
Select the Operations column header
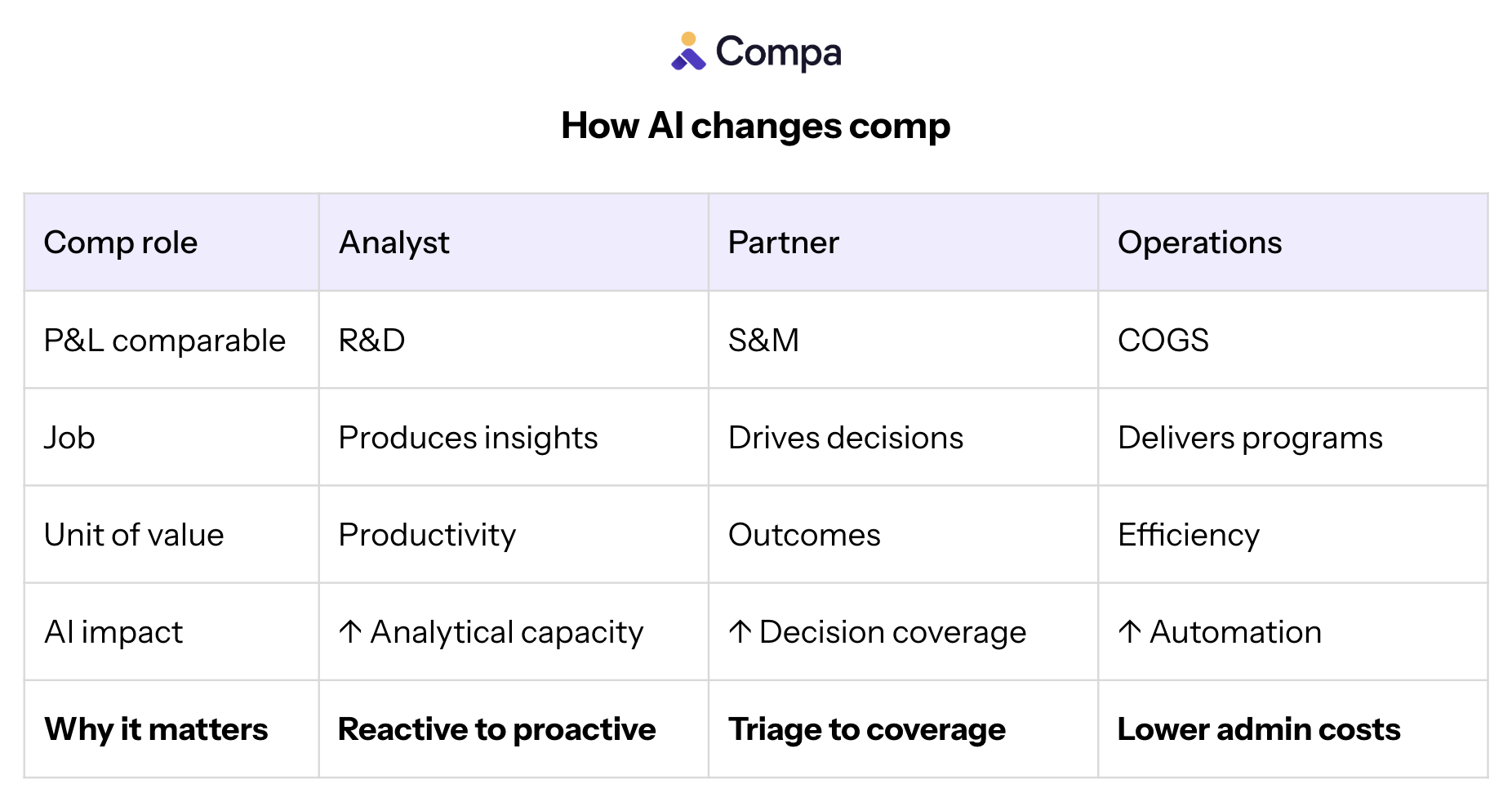[1199, 243]
